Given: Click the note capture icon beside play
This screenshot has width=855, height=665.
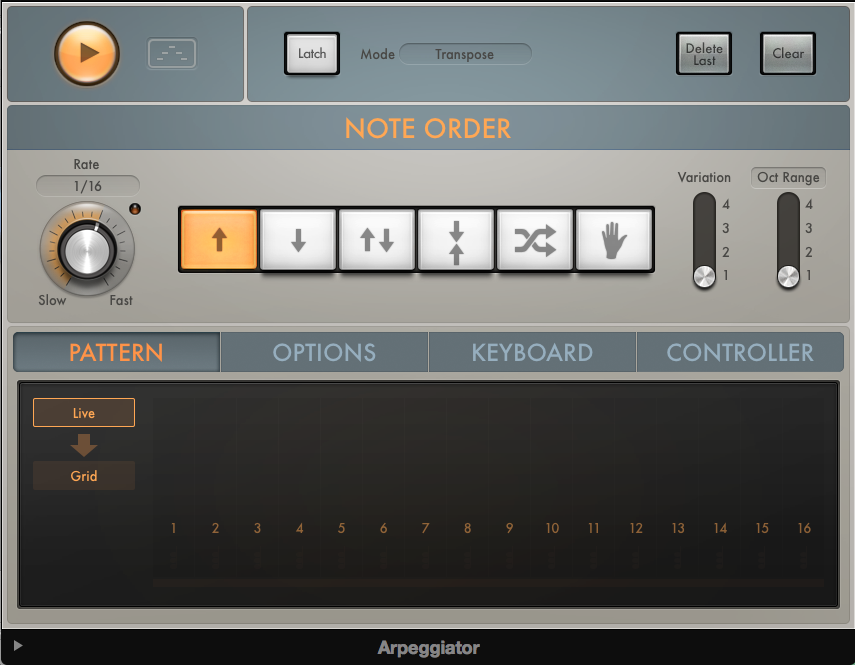Looking at the screenshot, I should [171, 54].
